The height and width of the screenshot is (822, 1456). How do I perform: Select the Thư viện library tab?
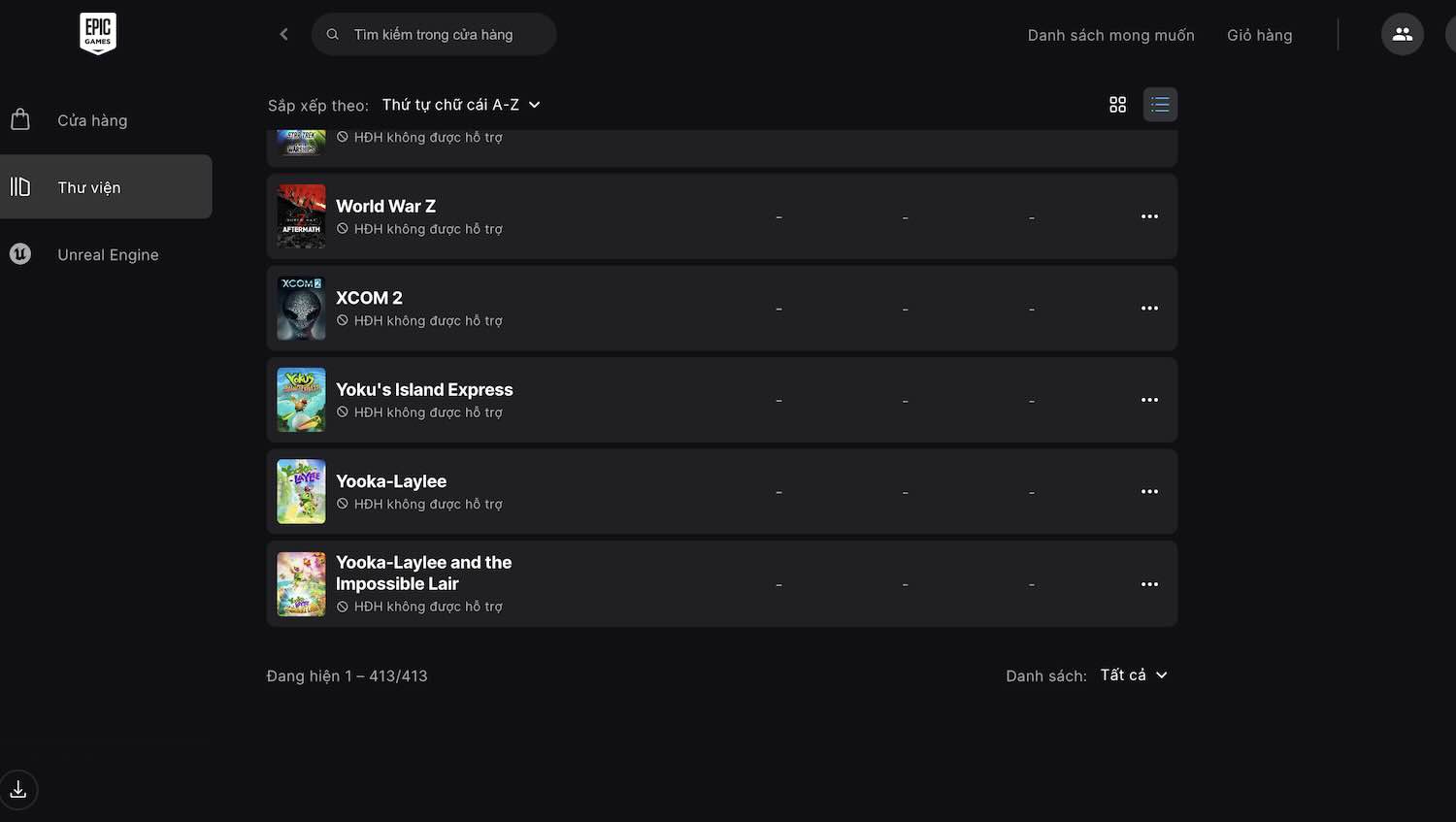[x=106, y=186]
